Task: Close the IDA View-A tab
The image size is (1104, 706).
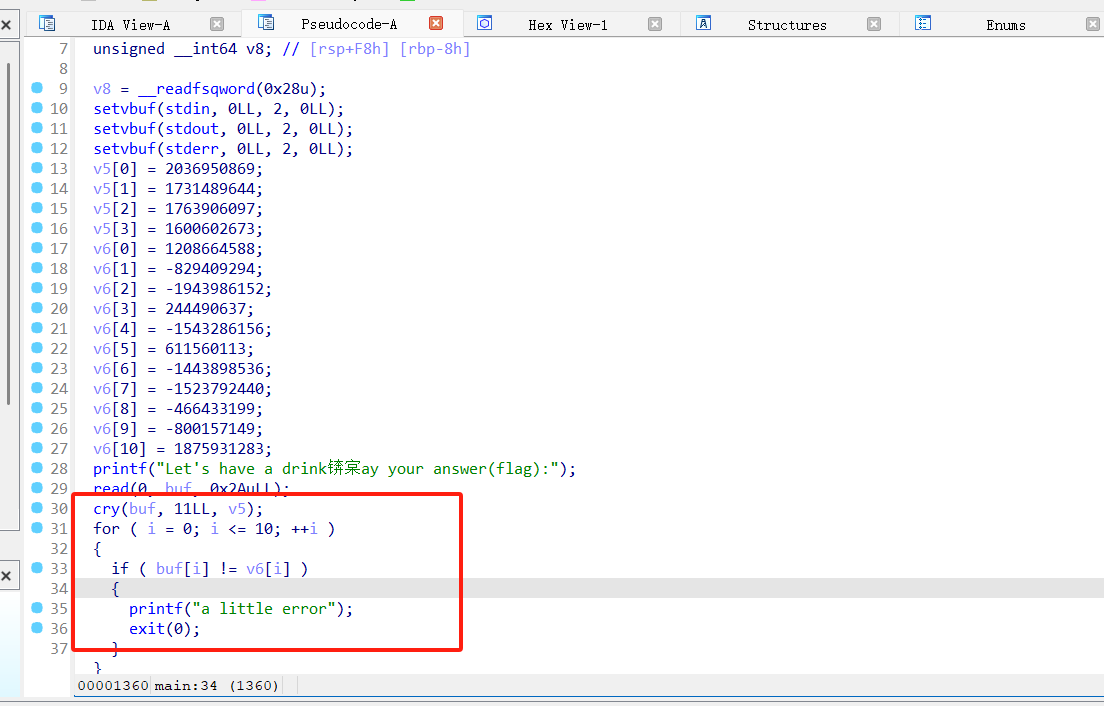Action: [217, 24]
